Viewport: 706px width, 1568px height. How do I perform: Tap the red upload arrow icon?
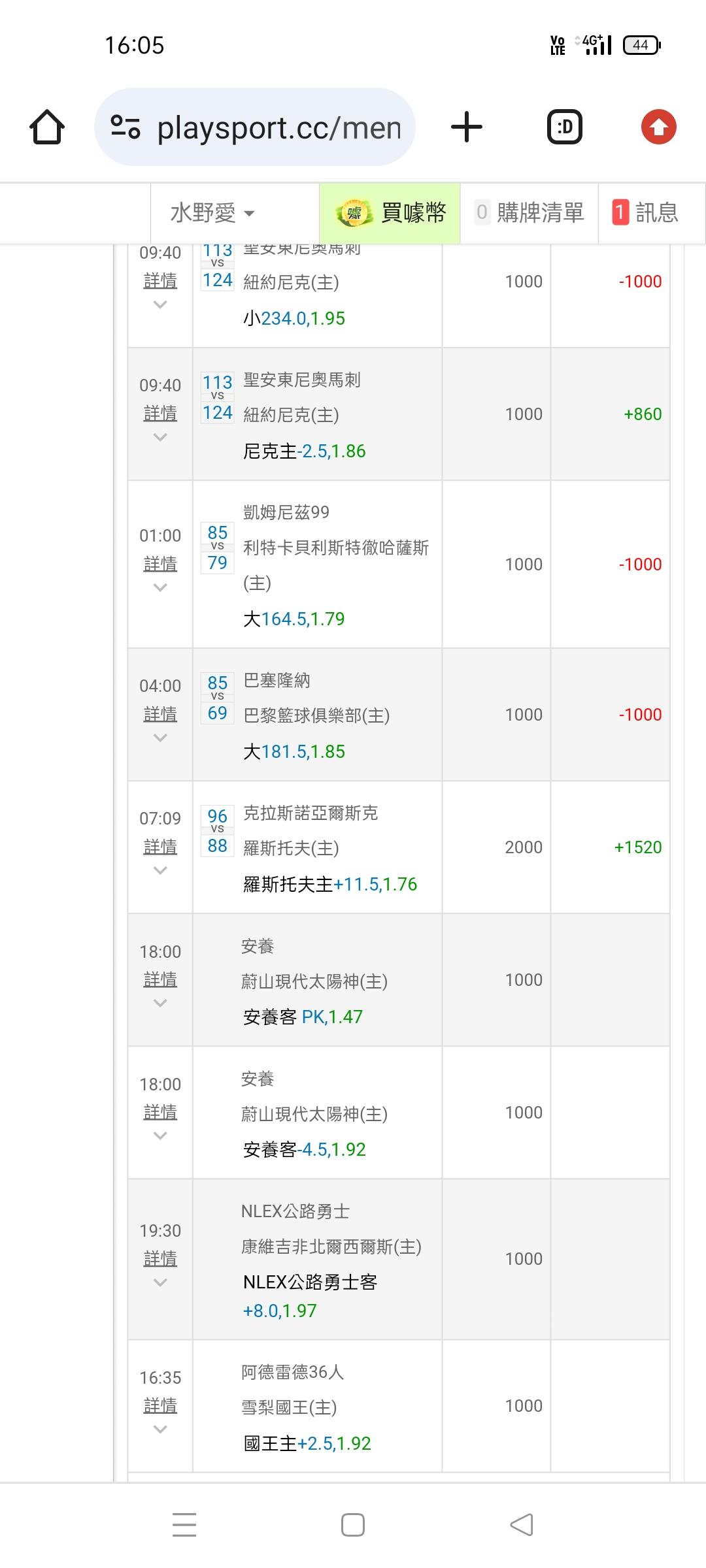coord(658,127)
